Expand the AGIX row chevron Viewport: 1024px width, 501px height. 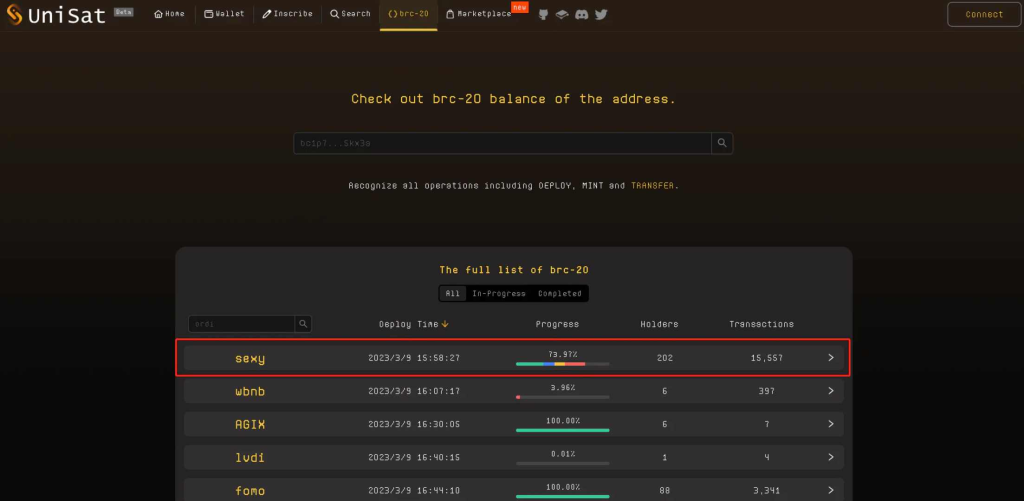click(831, 424)
